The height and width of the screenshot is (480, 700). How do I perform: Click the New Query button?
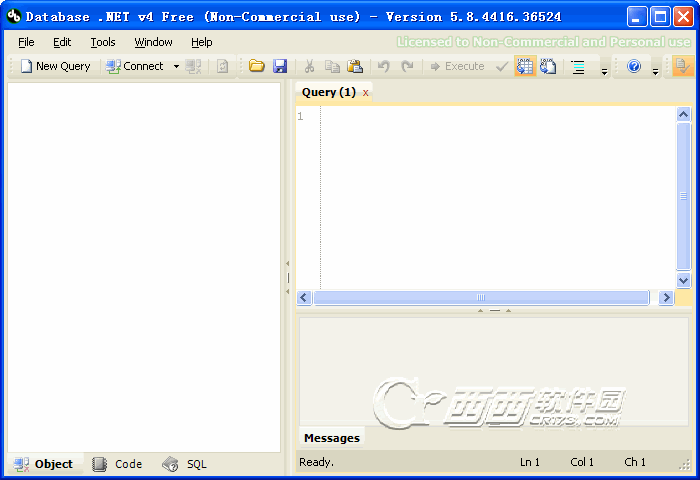click(x=55, y=67)
